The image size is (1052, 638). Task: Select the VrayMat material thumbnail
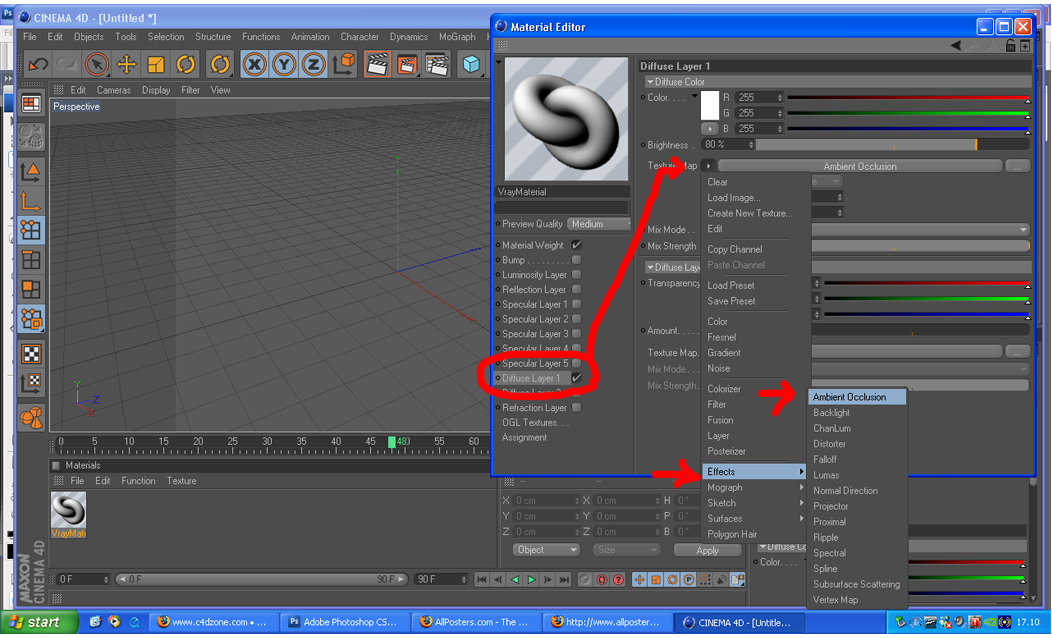pyautogui.click(x=68, y=515)
